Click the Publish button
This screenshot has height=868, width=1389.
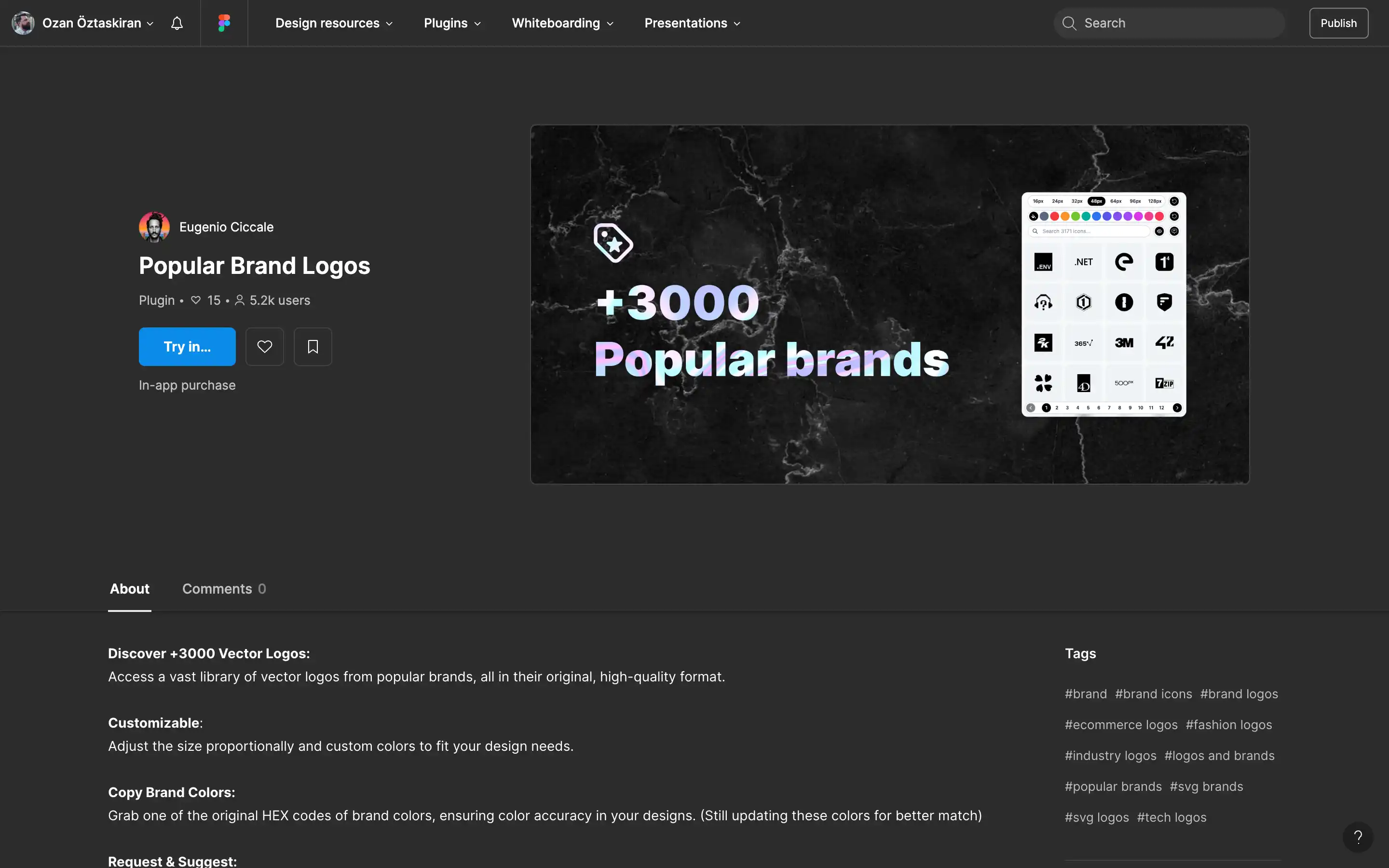tap(1338, 23)
